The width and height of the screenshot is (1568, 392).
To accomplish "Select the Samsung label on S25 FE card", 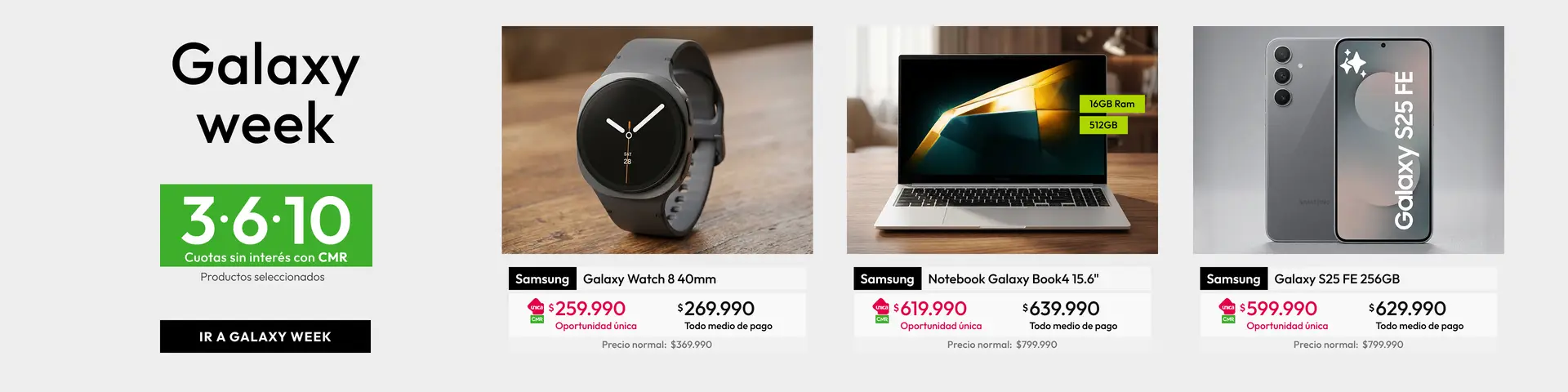I will (1233, 278).
